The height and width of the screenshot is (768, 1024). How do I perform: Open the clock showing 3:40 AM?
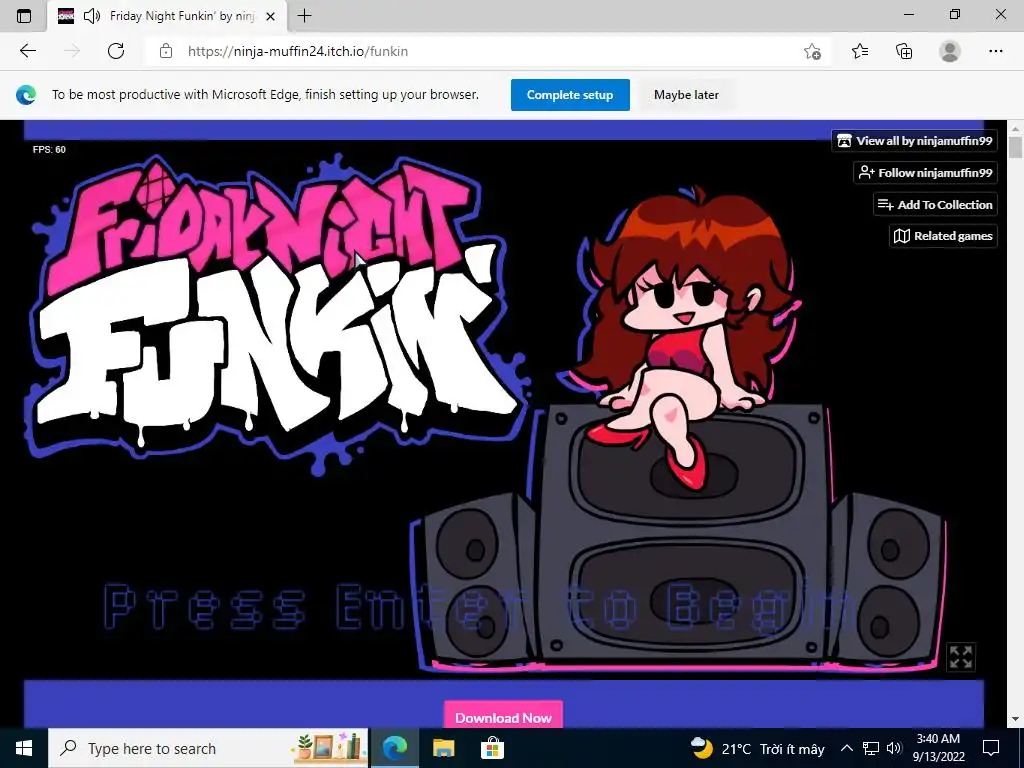coord(938,748)
